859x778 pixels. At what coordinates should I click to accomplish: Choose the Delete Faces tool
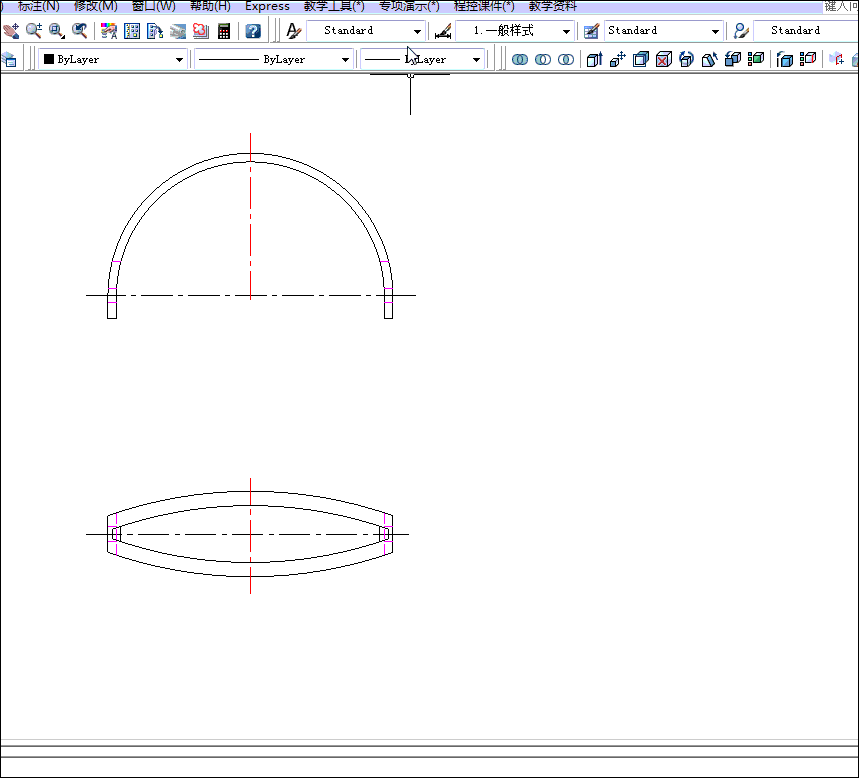click(x=663, y=59)
